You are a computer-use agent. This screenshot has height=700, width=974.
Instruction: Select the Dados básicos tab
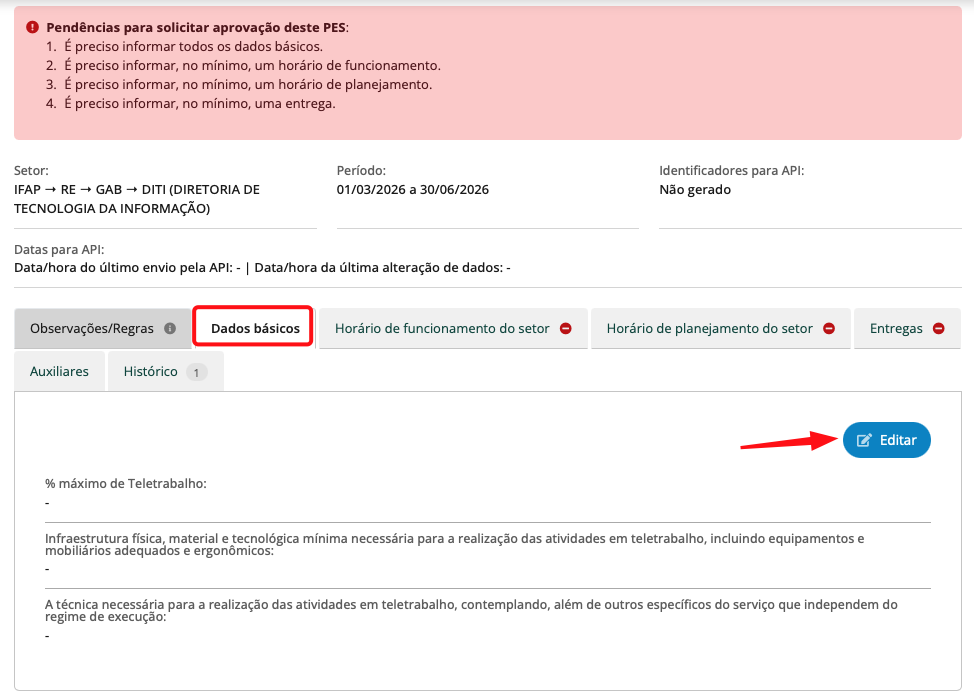point(255,328)
